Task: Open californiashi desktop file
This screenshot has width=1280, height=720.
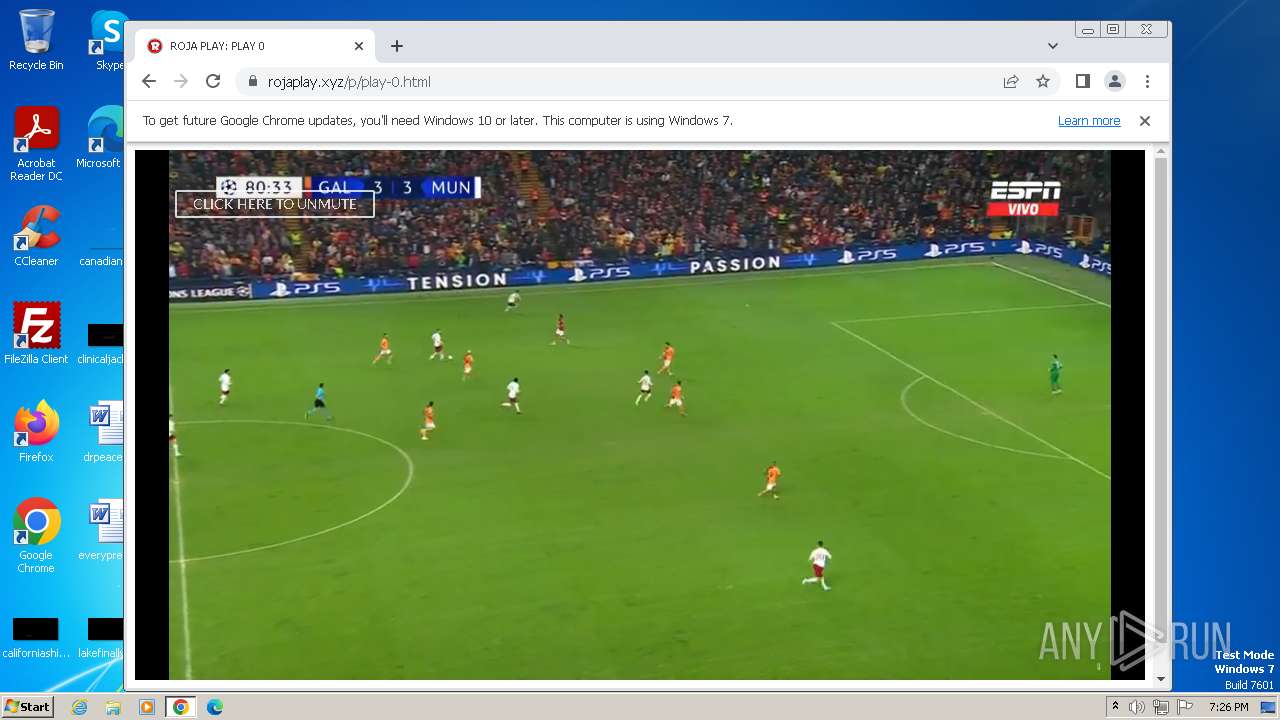Action: coord(36,638)
